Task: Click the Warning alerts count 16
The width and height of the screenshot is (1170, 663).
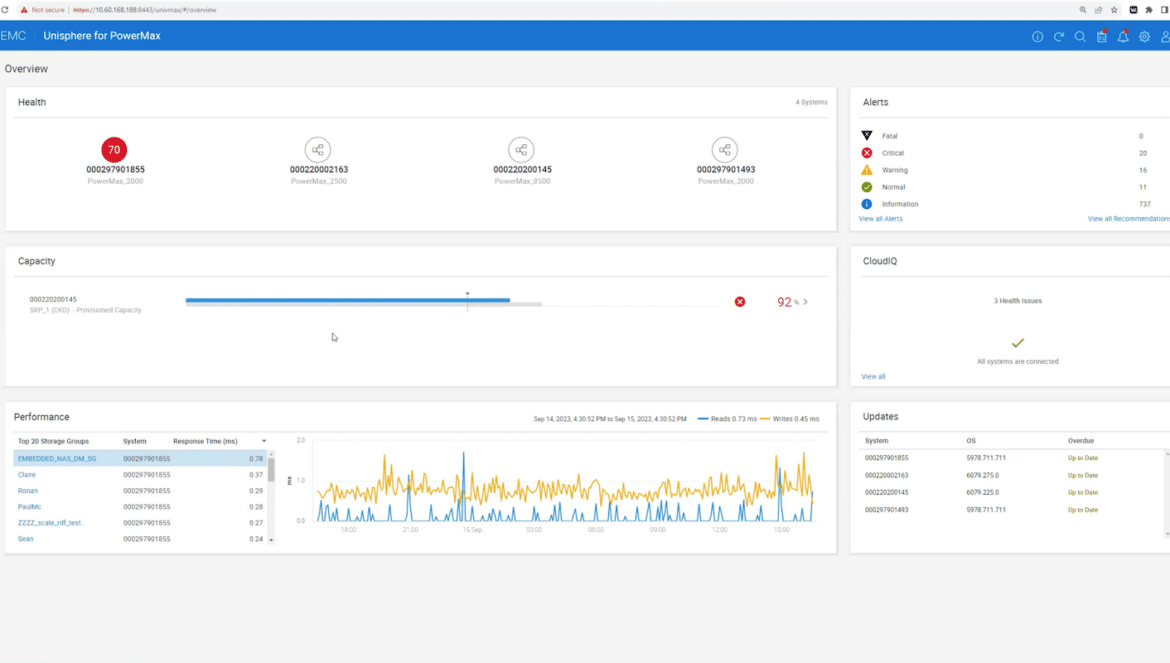Action: [x=1142, y=170]
